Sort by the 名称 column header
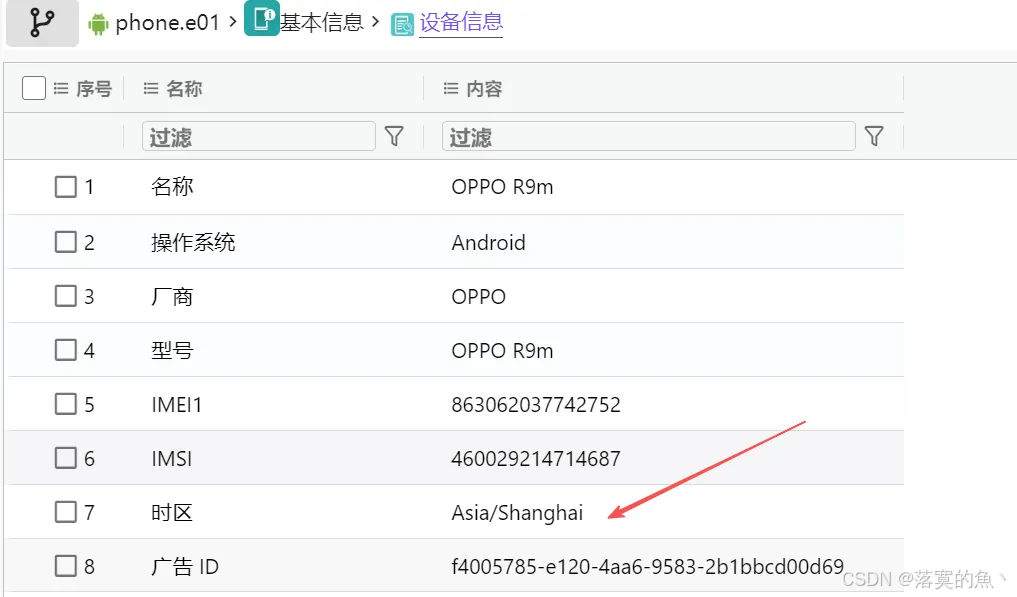The height and width of the screenshot is (597, 1017). pyautogui.click(x=184, y=88)
